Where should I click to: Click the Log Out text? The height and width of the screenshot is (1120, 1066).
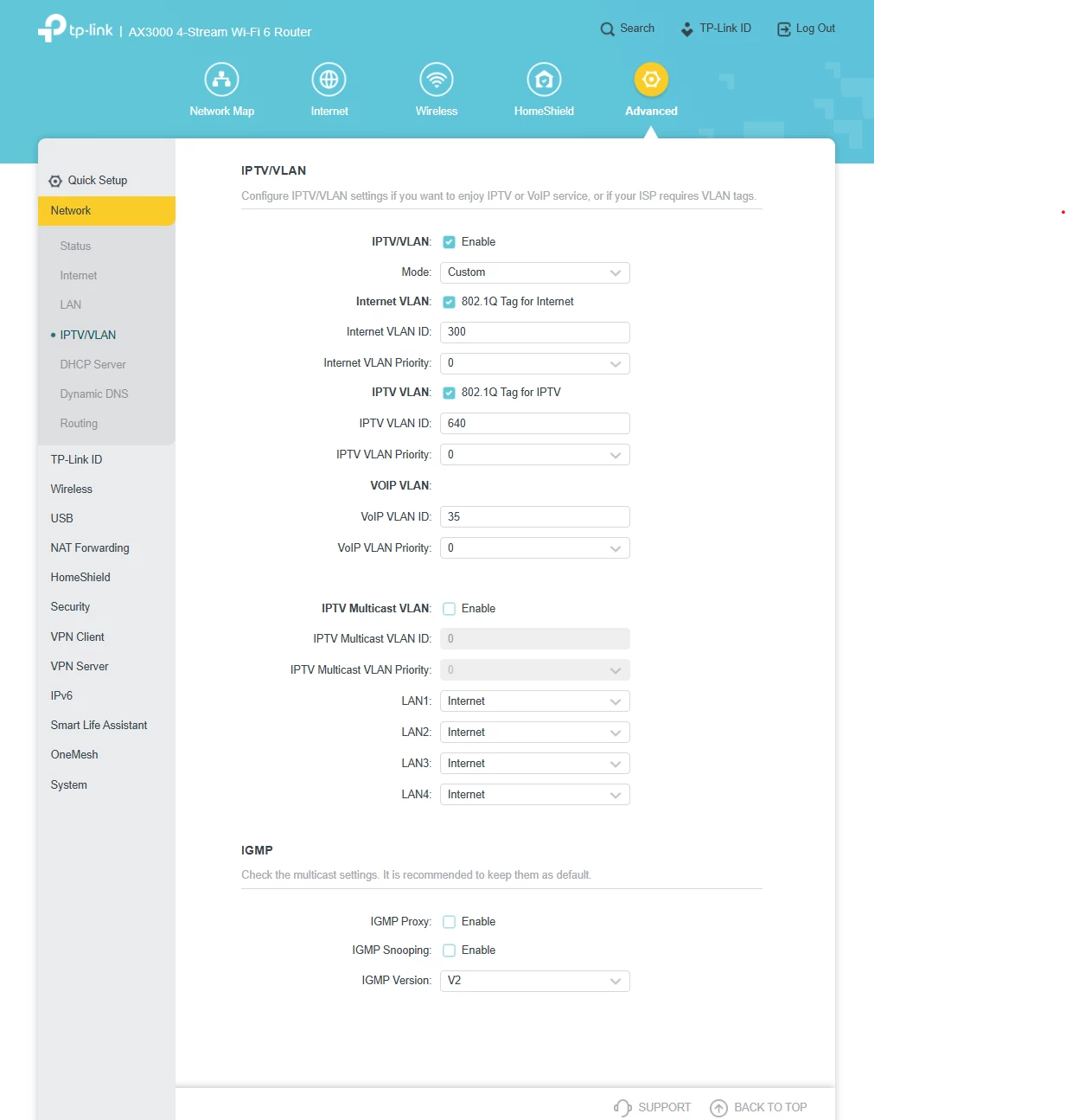(815, 29)
